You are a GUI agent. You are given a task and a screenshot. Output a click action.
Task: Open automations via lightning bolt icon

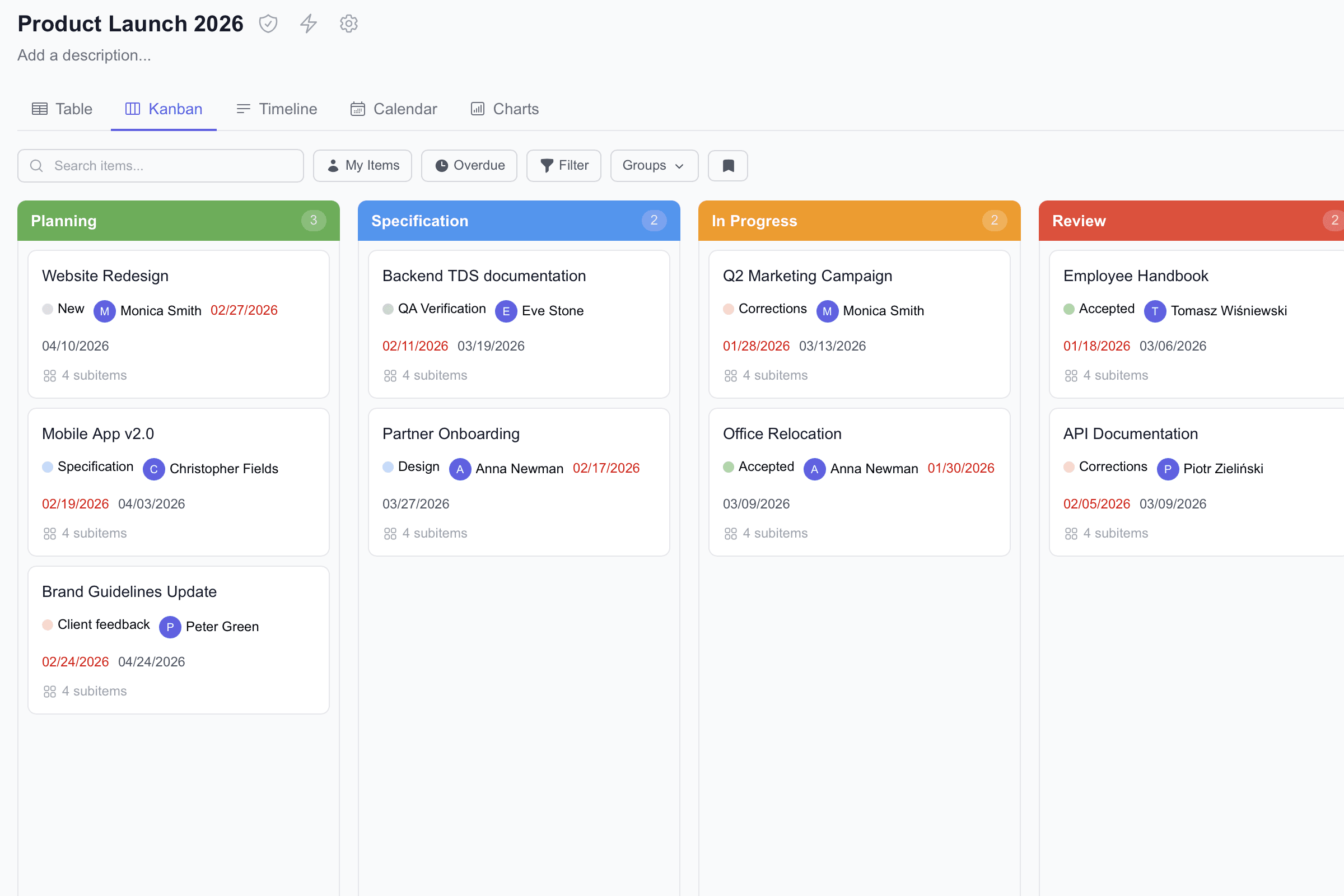tap(309, 24)
